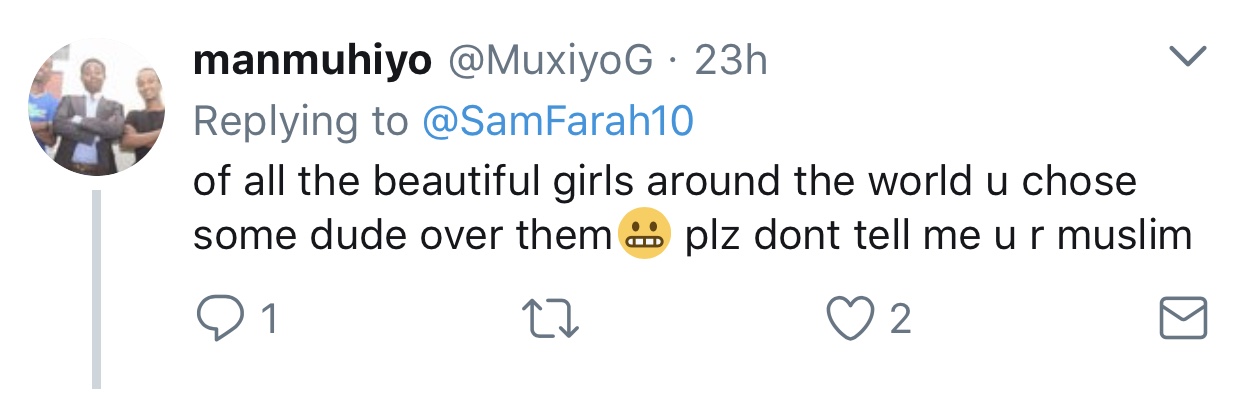Image resolution: width=1242 pixels, height=398 pixels.
Task: Send tweet via the envelope message icon
Action: 1182,320
